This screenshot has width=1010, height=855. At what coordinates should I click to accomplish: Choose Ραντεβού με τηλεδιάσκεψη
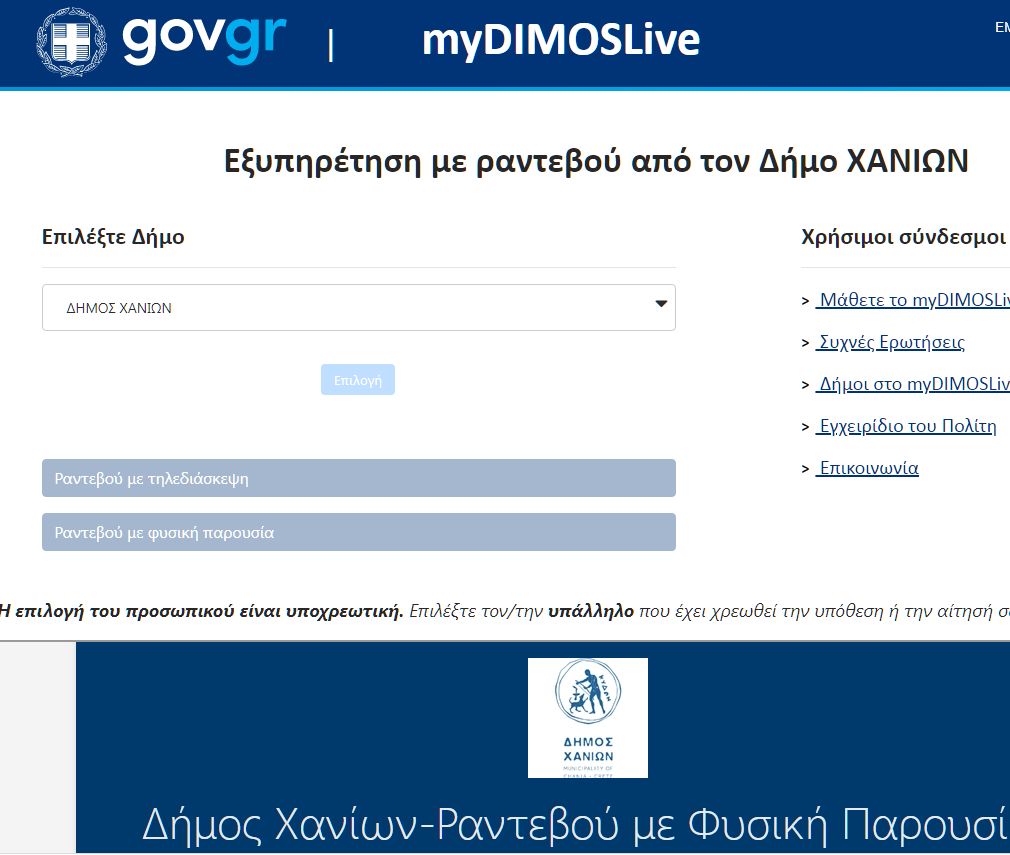[359, 478]
